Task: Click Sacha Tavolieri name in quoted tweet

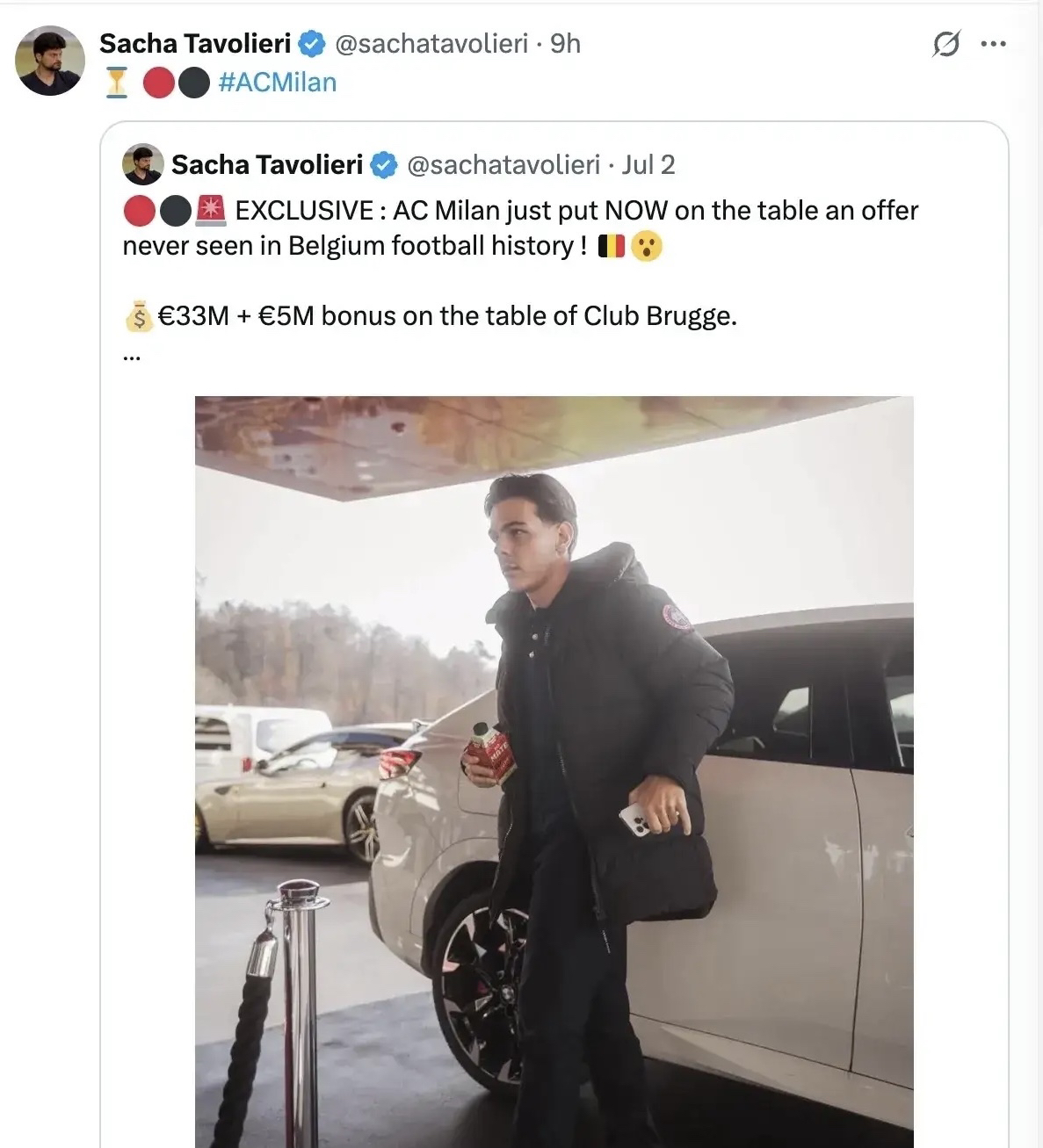Action: click(x=267, y=164)
